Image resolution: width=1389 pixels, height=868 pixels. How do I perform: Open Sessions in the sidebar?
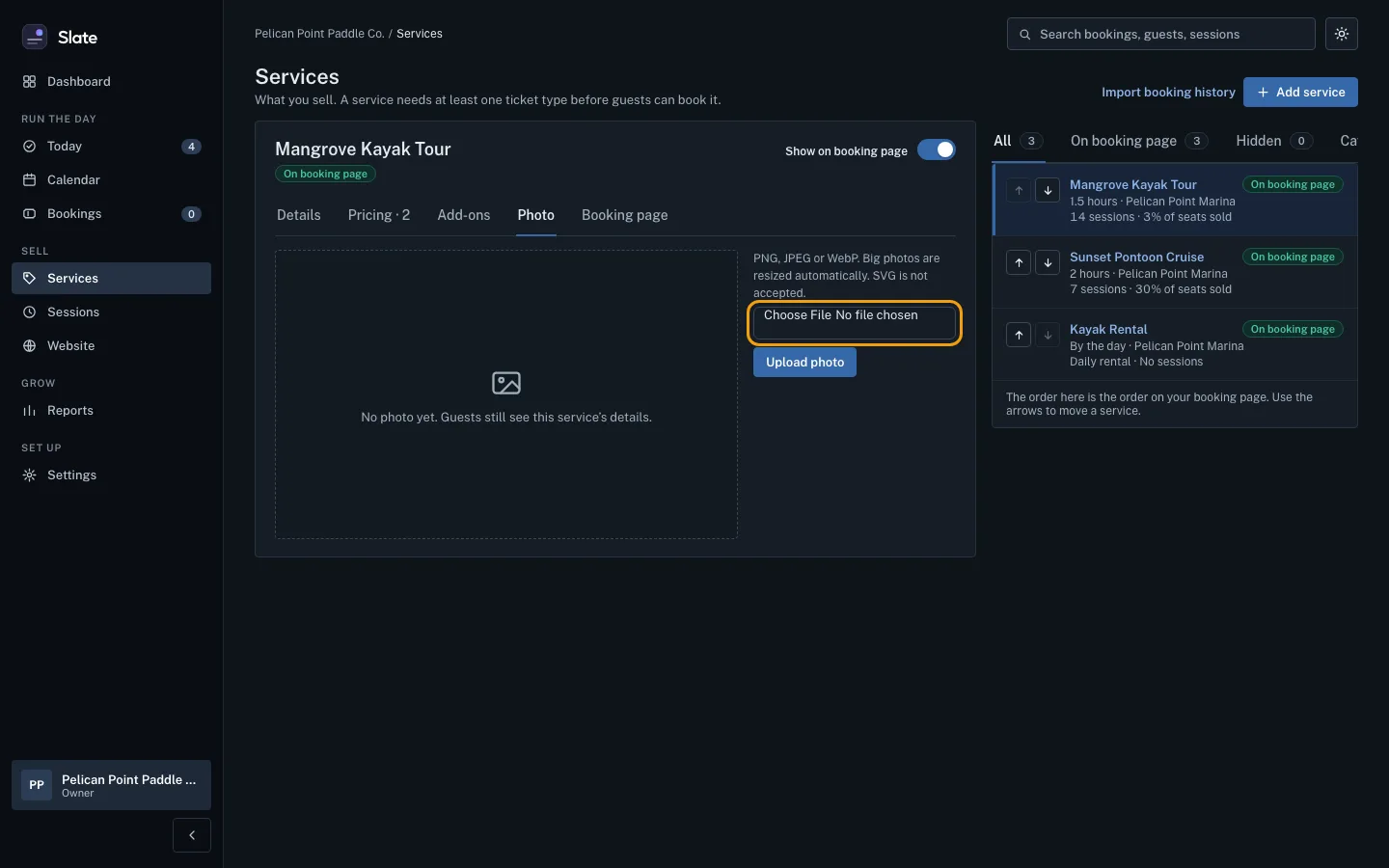click(111, 312)
